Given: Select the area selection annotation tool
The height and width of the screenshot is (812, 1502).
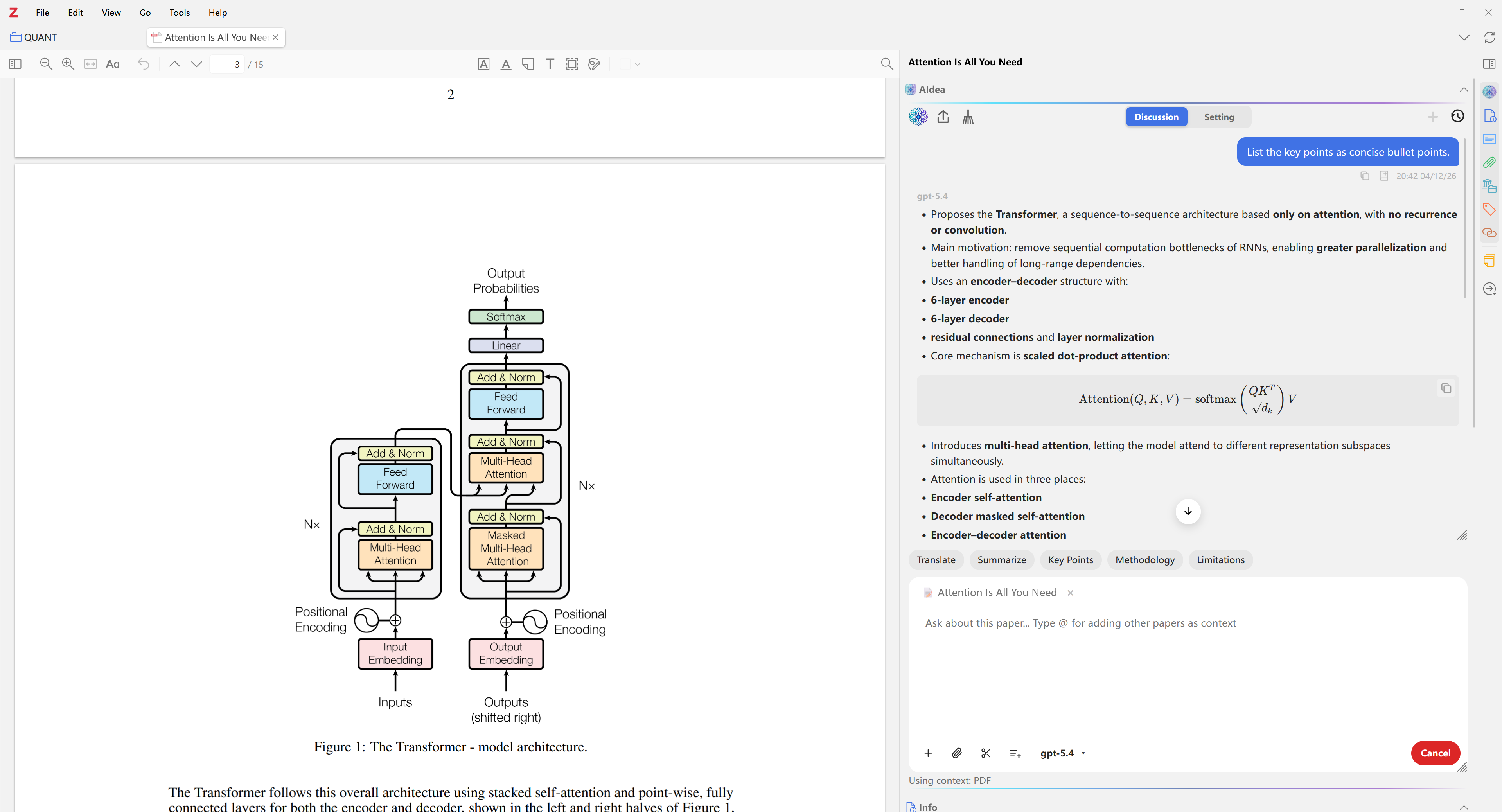Looking at the screenshot, I should click(572, 64).
